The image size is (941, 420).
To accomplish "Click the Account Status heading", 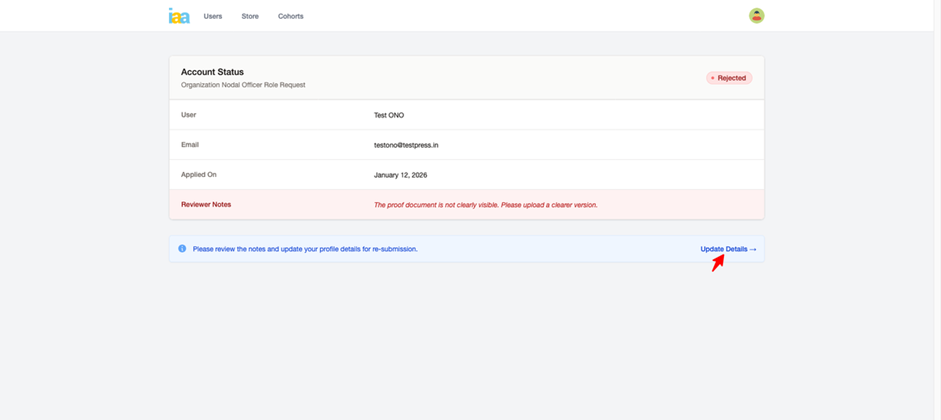I will (212, 72).
